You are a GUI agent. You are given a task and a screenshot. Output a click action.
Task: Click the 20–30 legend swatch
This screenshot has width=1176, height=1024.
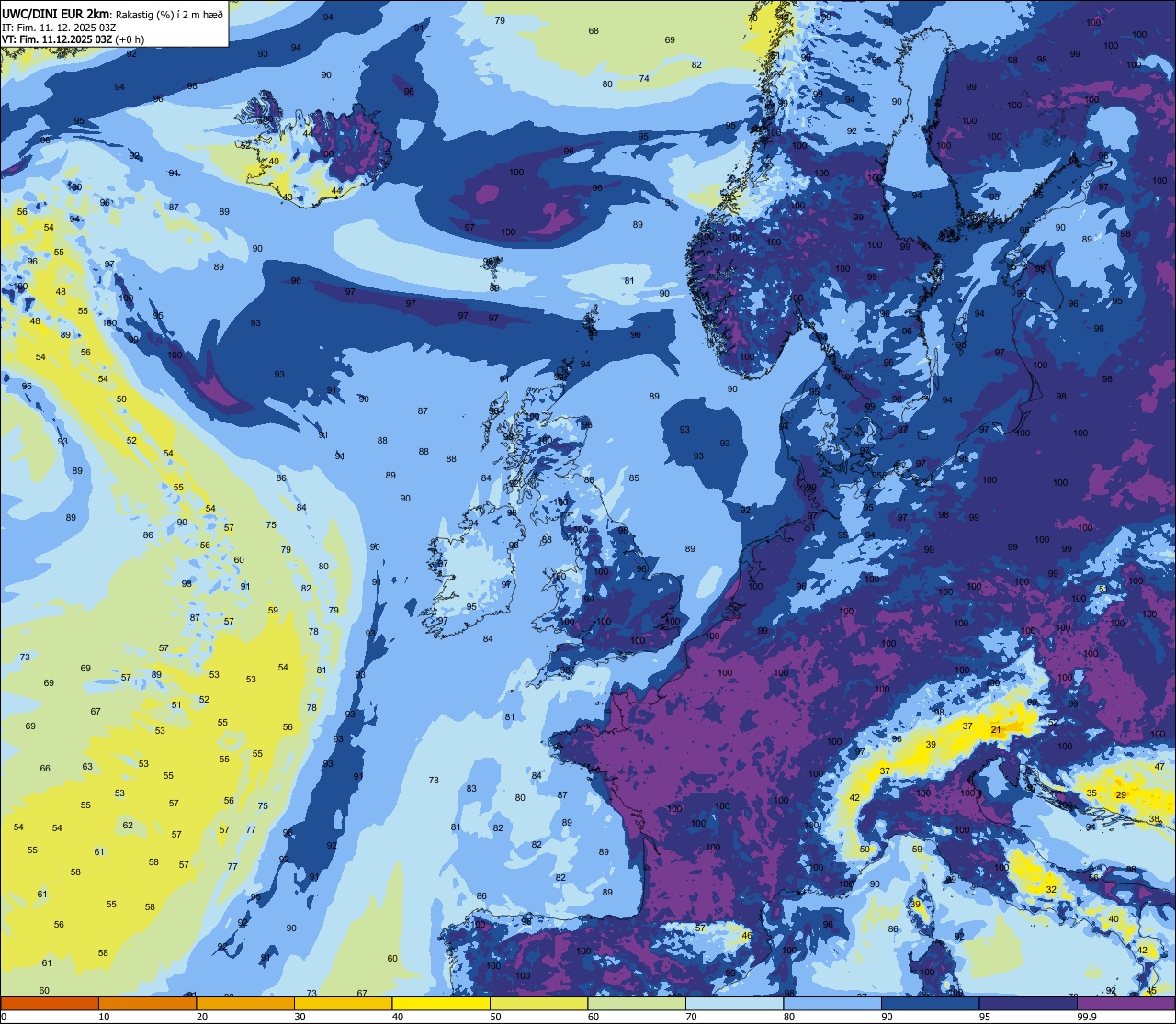245,1003
